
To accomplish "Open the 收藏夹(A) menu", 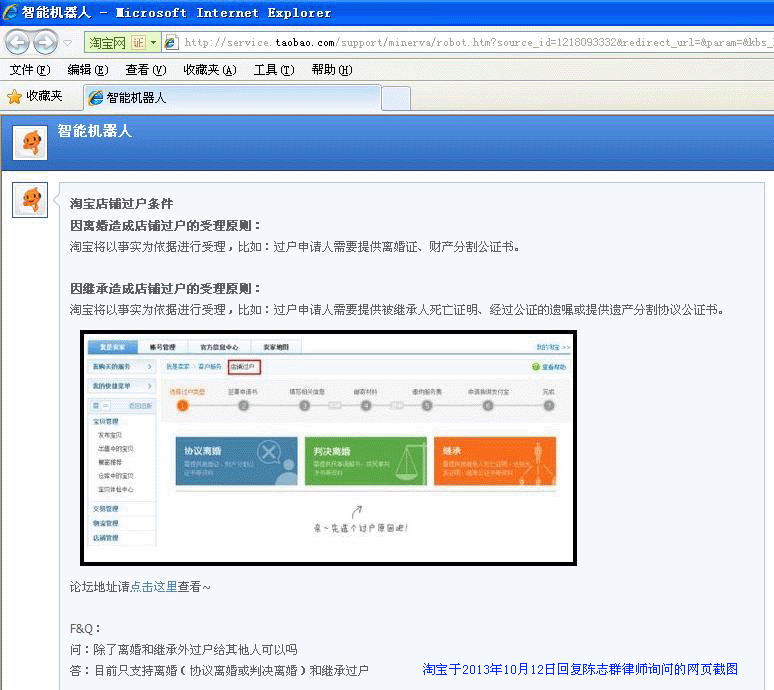I will pos(210,70).
